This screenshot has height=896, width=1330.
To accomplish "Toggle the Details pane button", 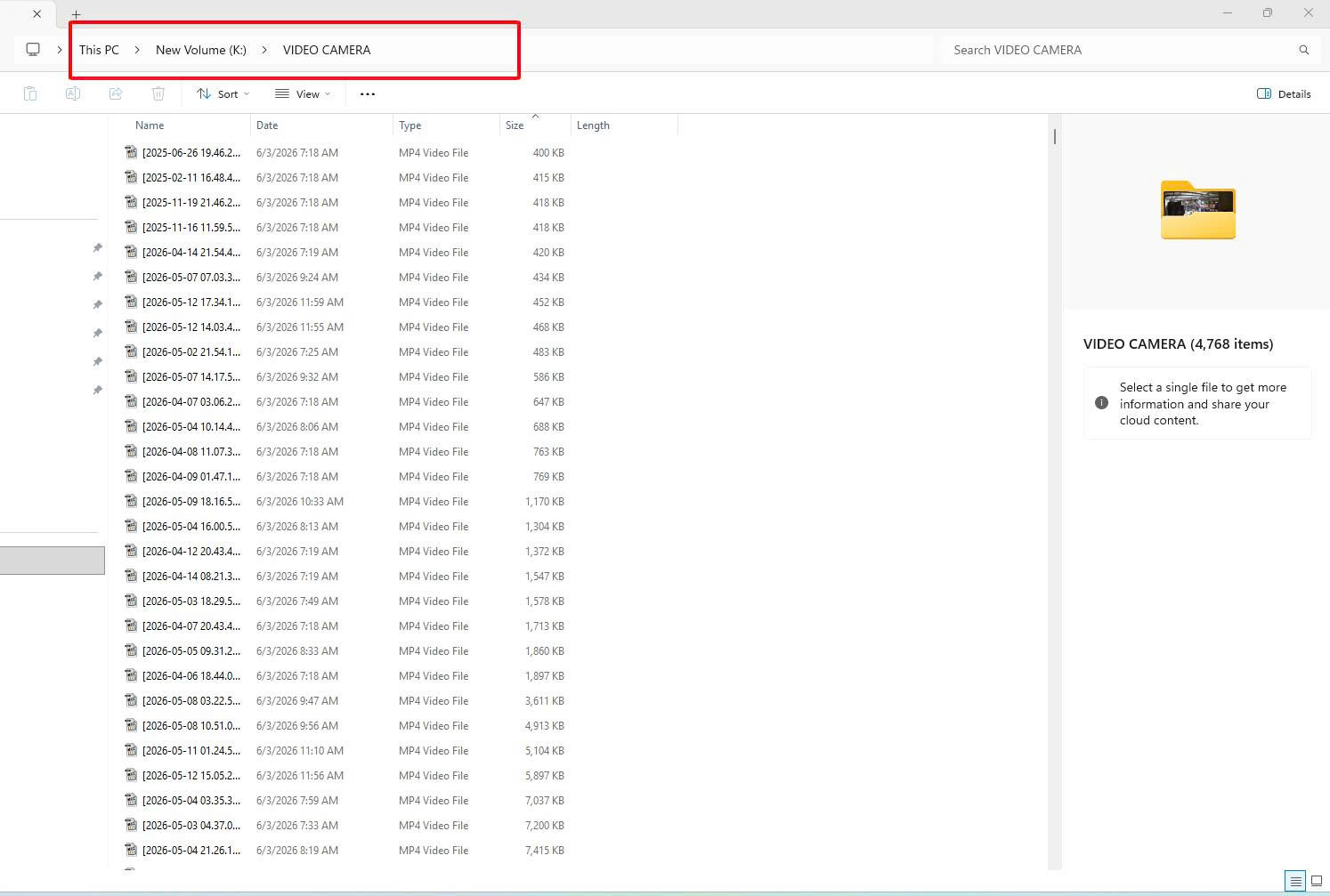I will coord(1284,93).
